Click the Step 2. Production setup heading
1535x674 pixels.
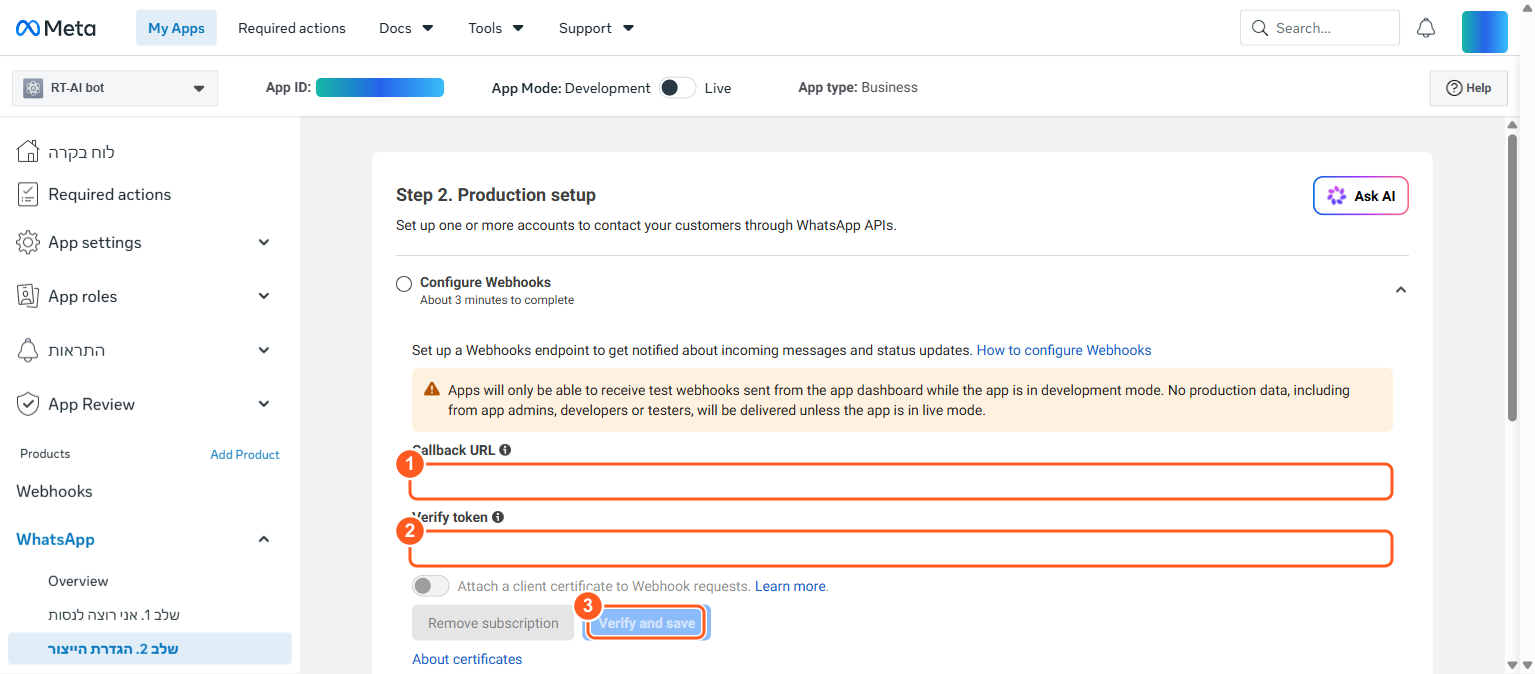coord(496,195)
